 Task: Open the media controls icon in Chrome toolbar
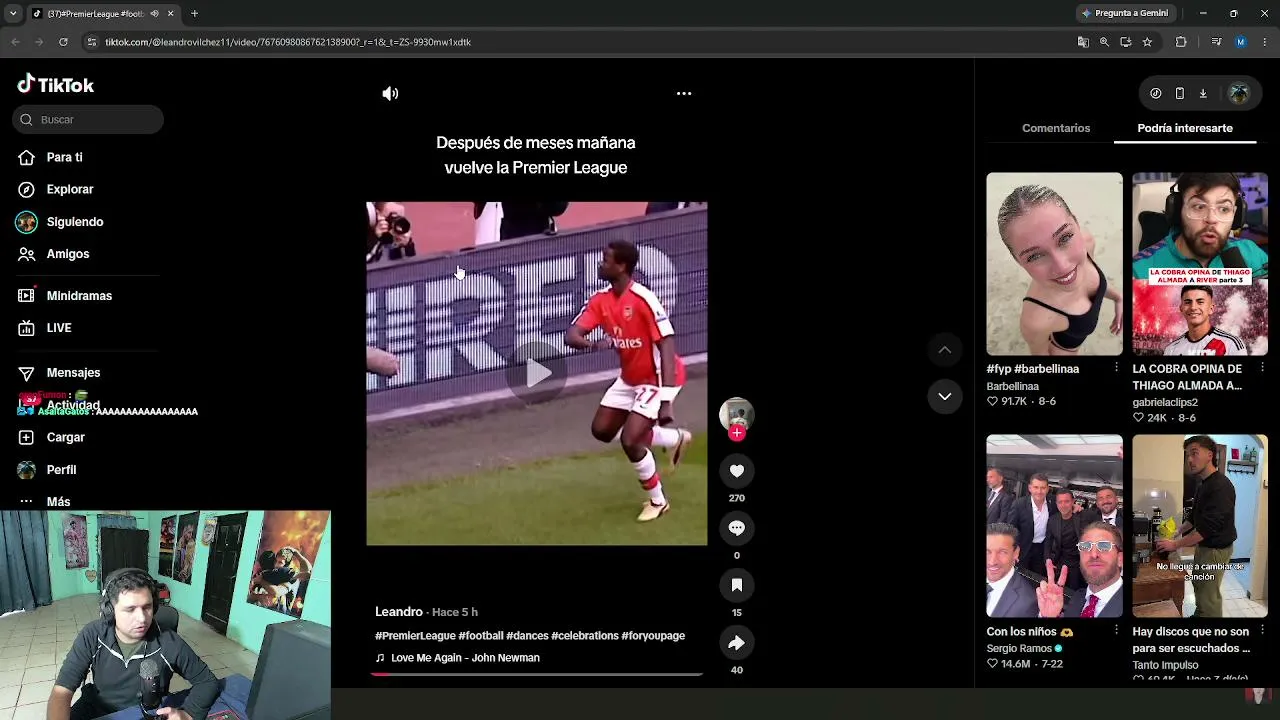pyautogui.click(x=1216, y=42)
